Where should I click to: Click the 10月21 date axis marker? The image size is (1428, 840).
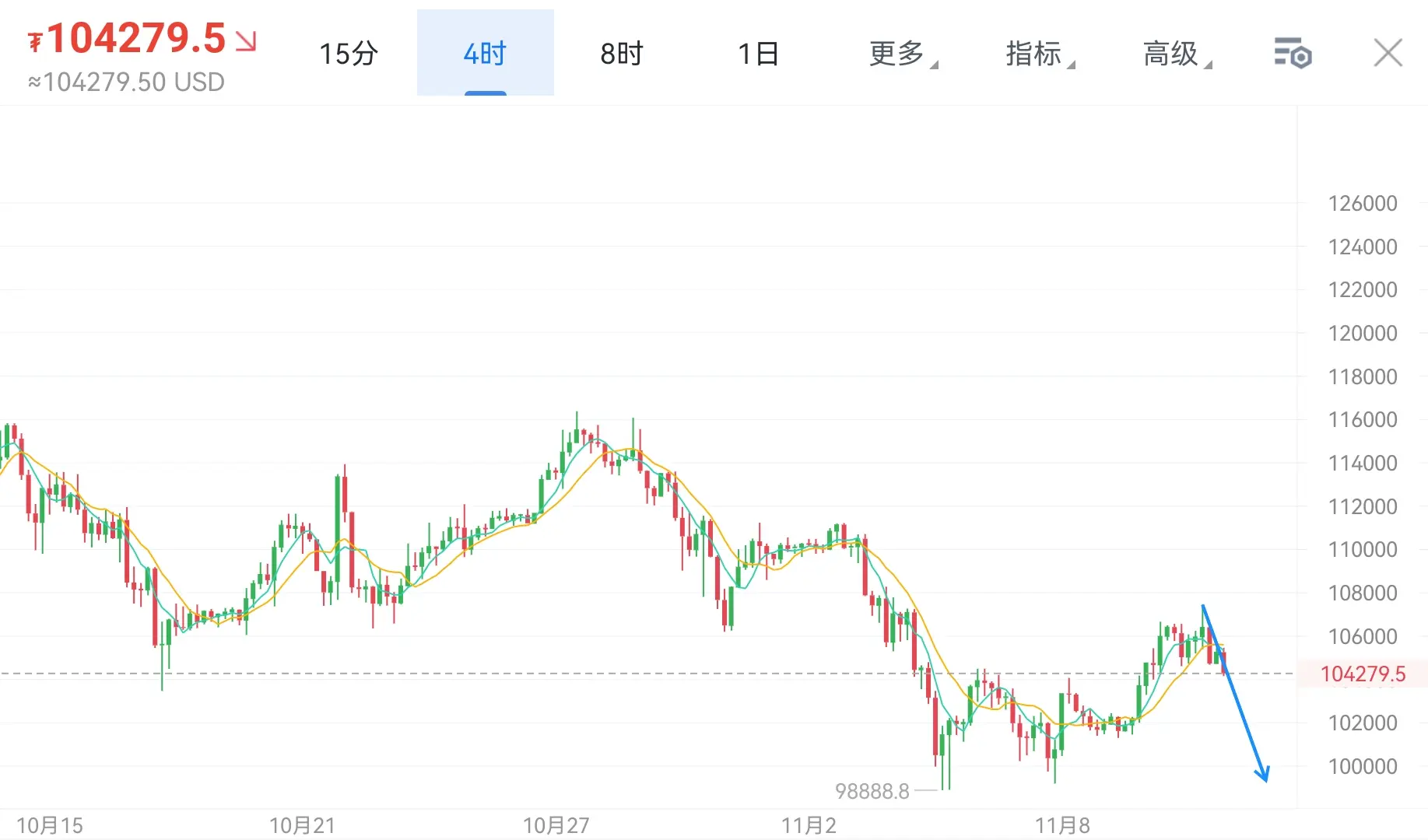pyautogui.click(x=302, y=825)
